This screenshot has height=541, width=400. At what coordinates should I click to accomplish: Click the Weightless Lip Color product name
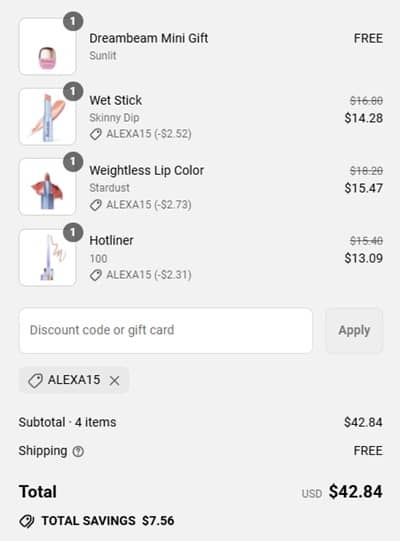point(147,170)
